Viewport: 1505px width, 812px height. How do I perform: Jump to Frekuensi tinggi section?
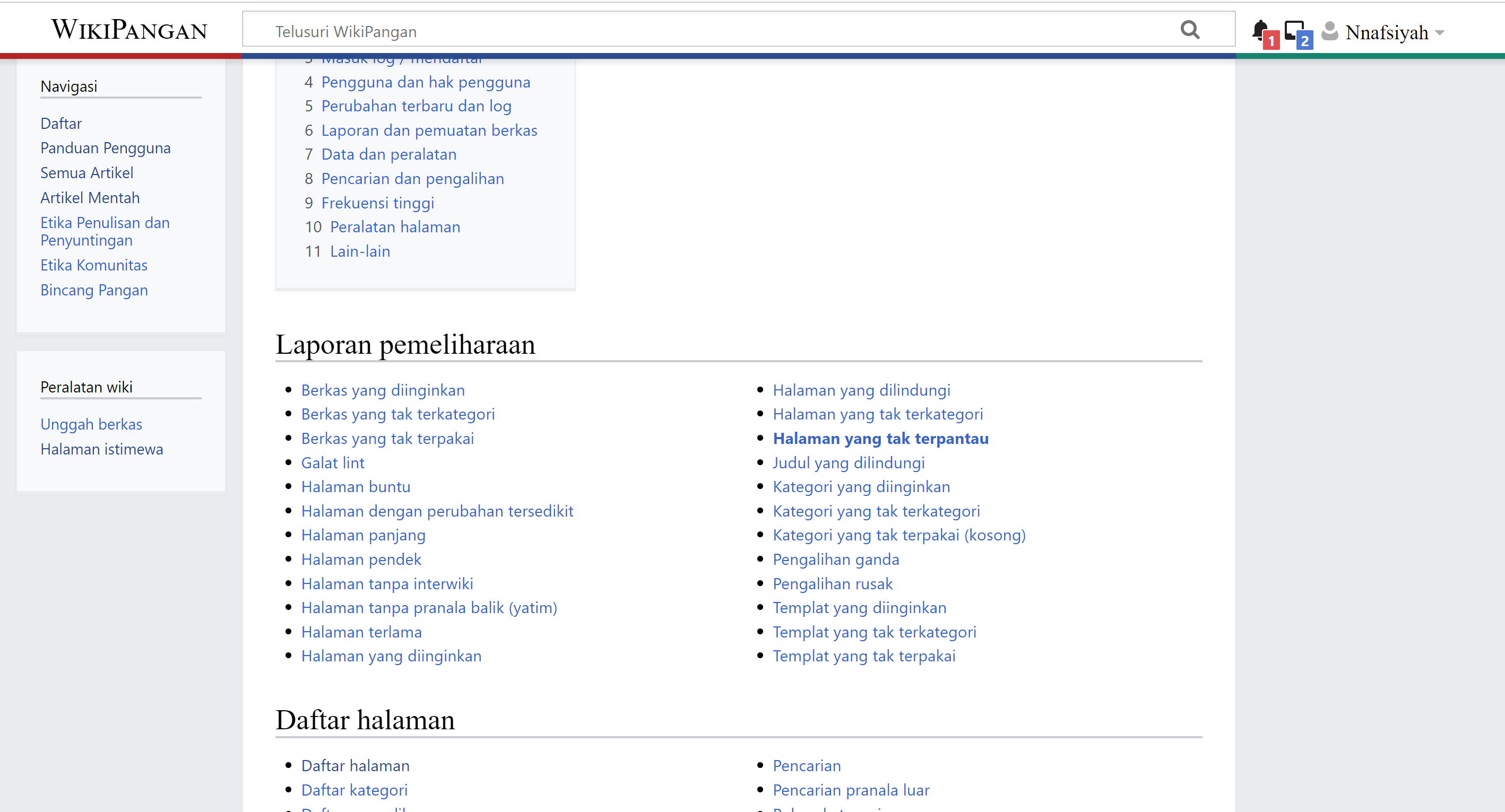(377, 203)
